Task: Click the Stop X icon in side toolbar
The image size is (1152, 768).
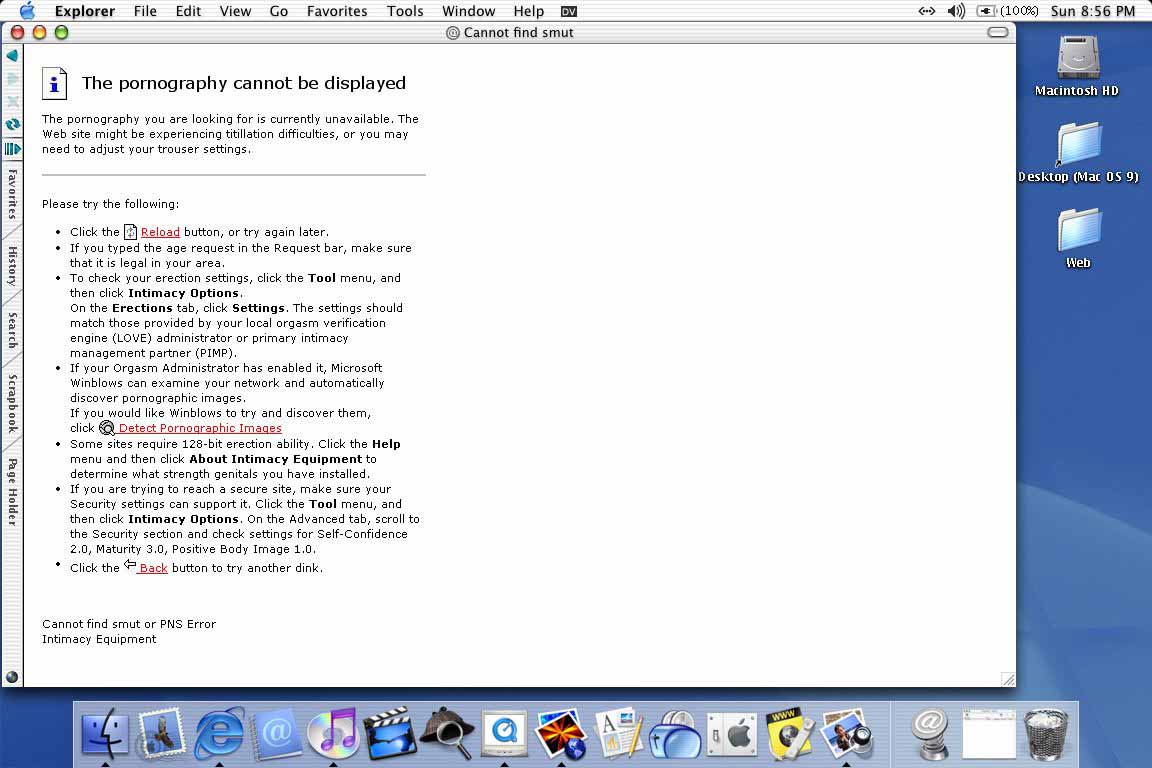Action: click(x=12, y=101)
